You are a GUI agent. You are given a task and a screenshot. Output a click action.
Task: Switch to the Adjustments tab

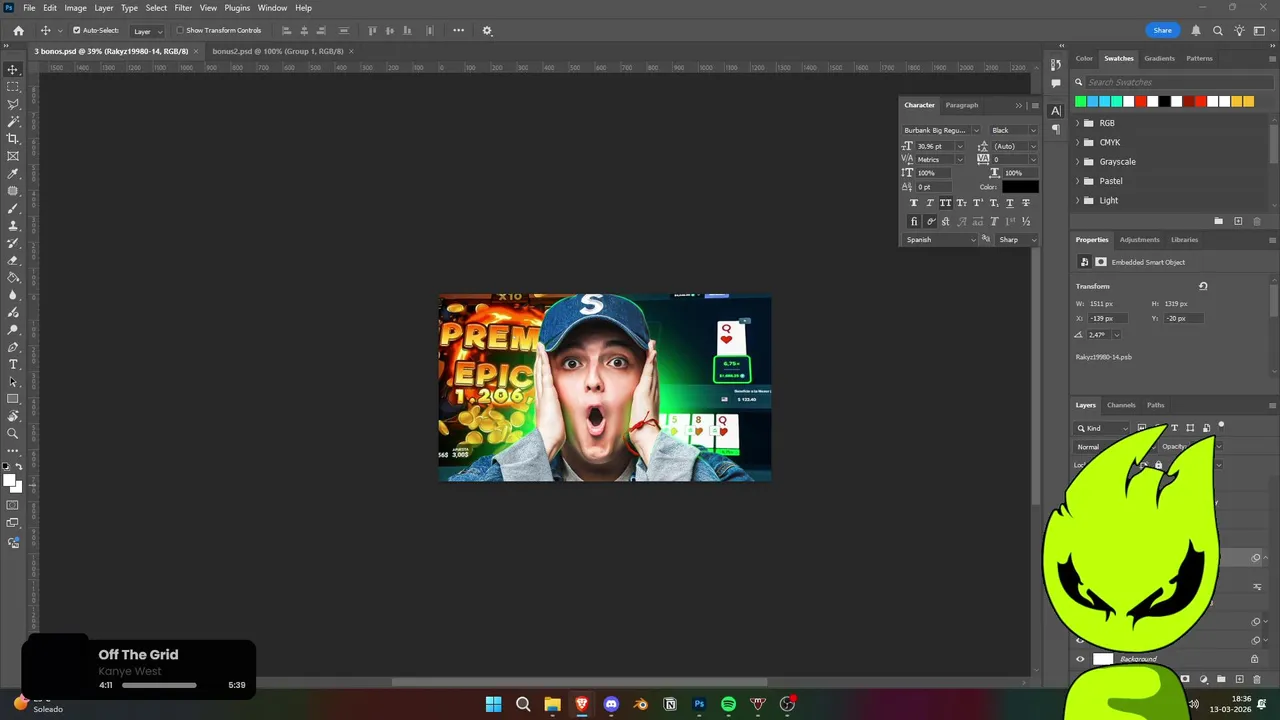pyautogui.click(x=1139, y=240)
